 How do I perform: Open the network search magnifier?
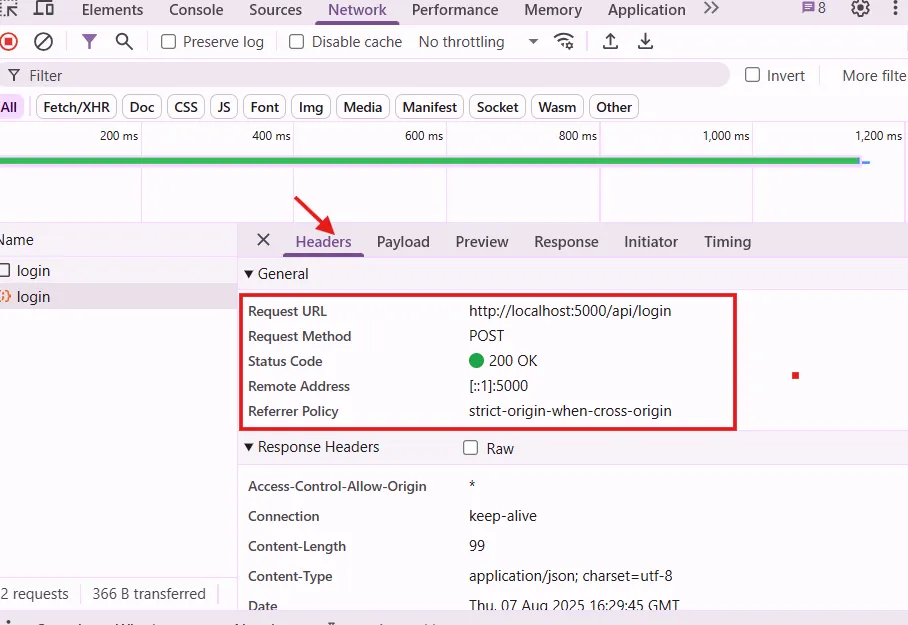124,42
